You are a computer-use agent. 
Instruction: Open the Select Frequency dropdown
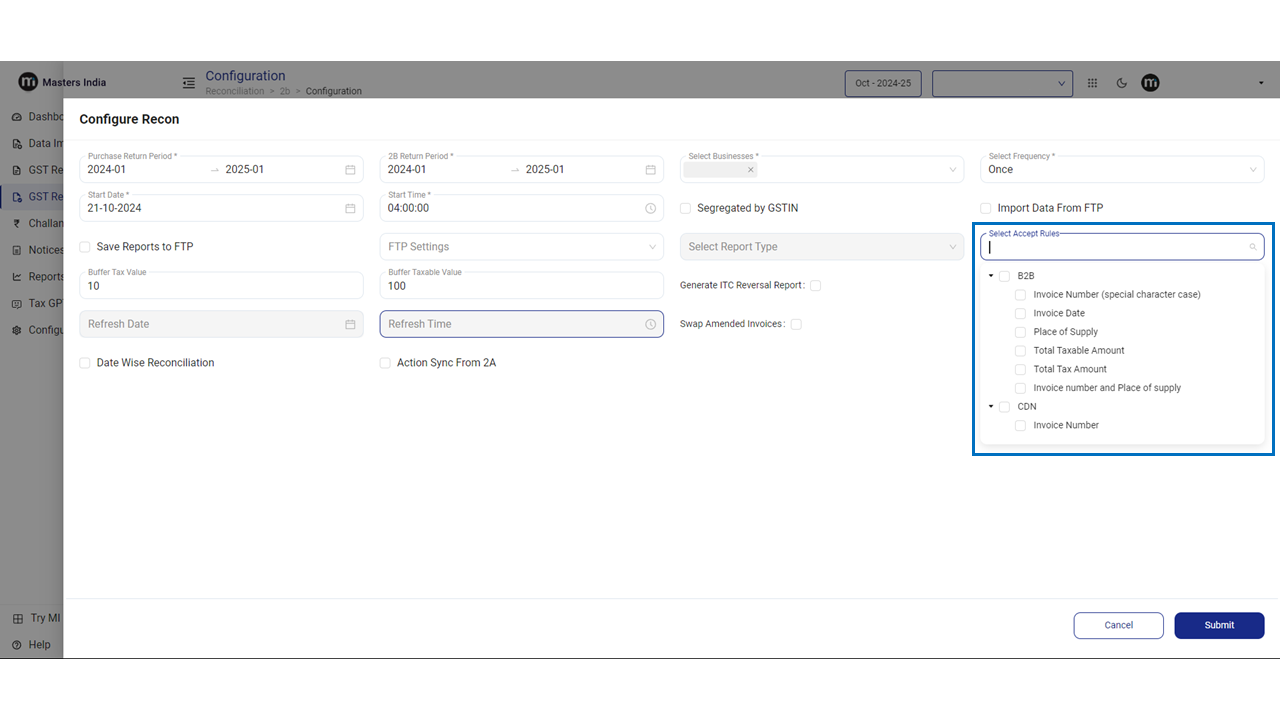(1121, 169)
